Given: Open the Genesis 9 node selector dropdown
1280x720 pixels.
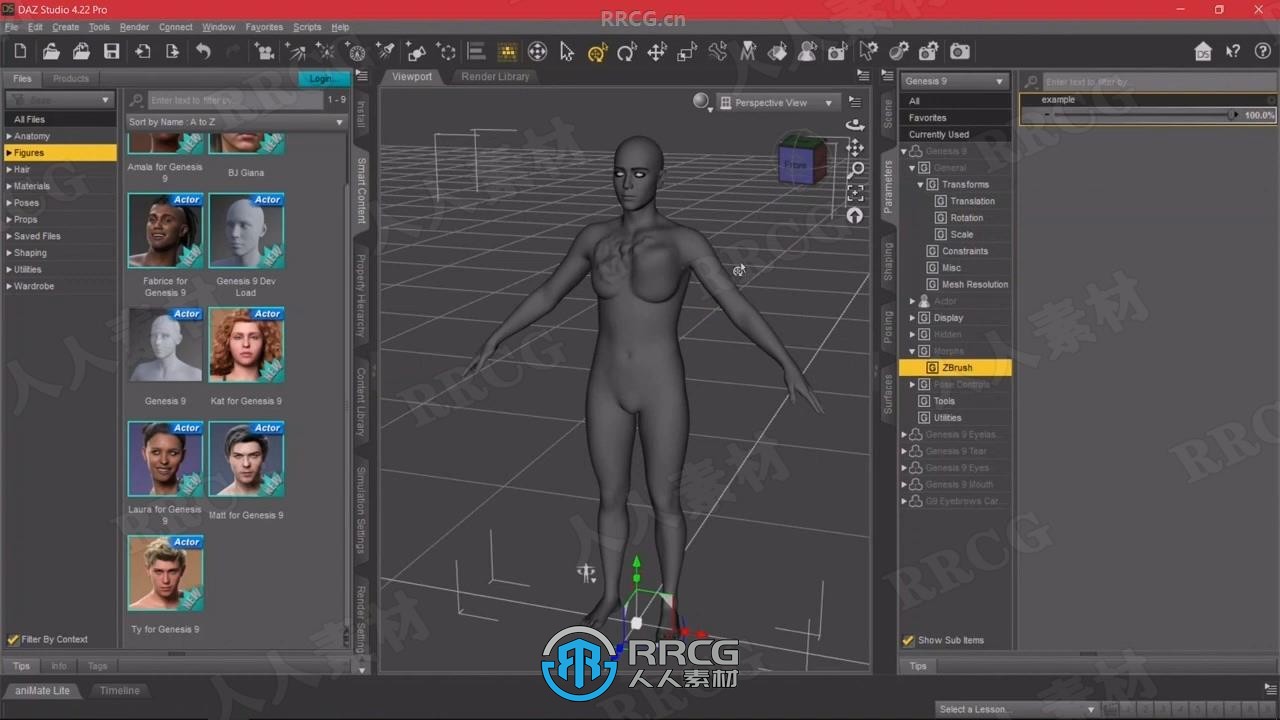Looking at the screenshot, I should [x=955, y=81].
